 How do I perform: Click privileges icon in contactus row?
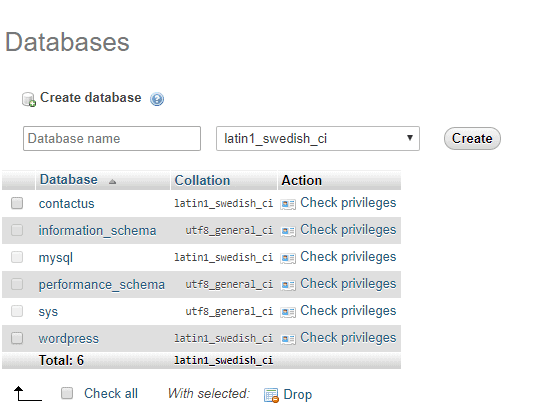(x=288, y=204)
